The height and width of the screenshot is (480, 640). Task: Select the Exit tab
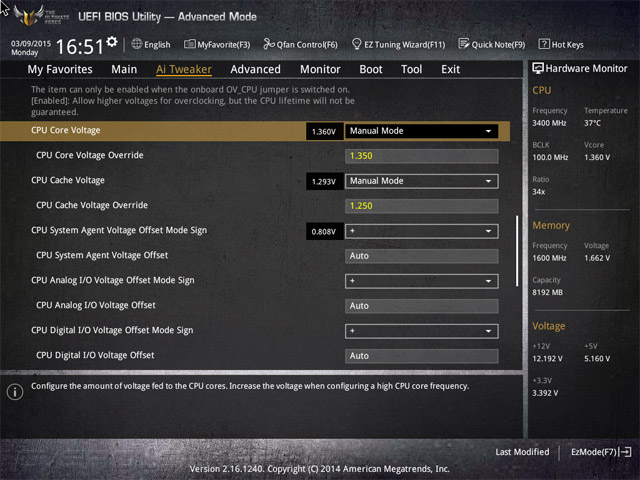[450, 69]
